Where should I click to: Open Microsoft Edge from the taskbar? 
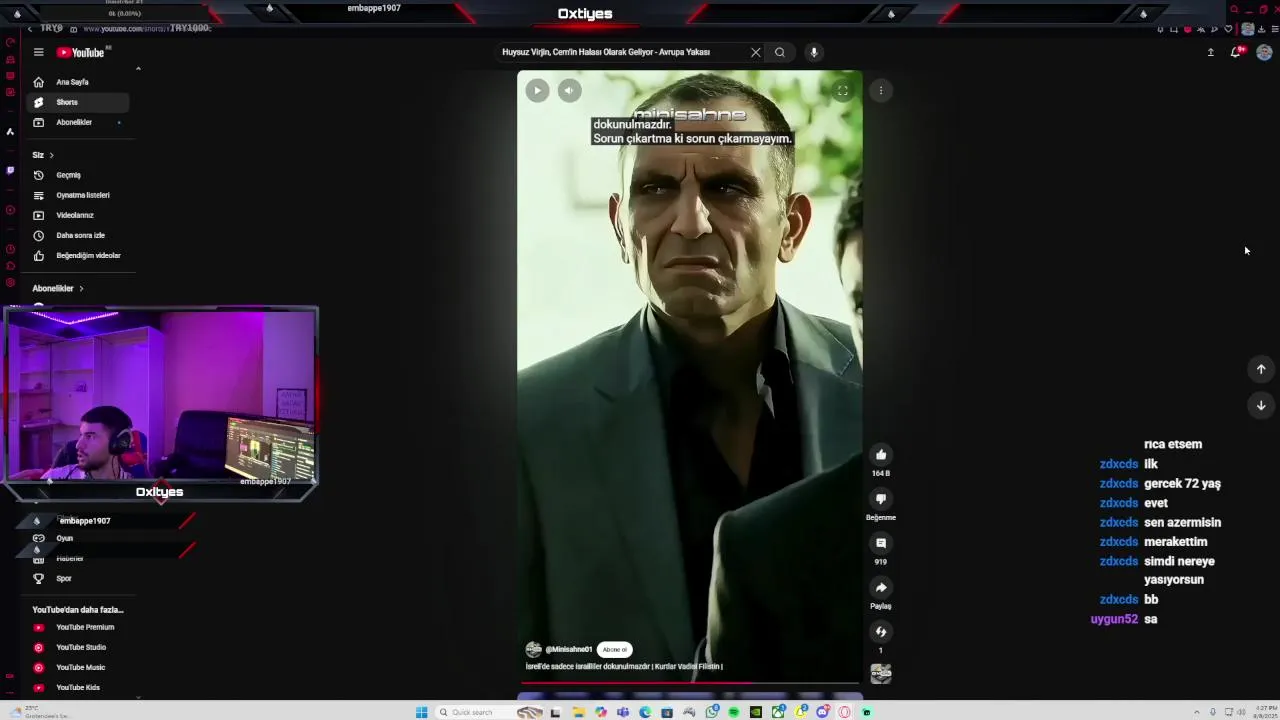[x=645, y=712]
